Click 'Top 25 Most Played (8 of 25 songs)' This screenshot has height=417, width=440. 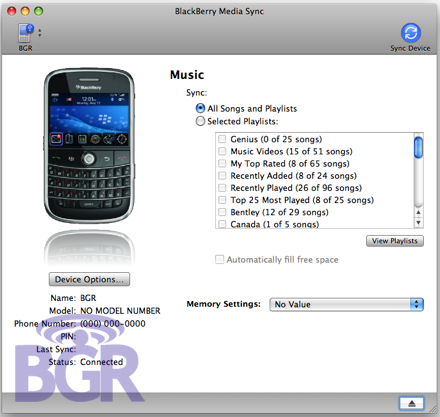click(302, 200)
